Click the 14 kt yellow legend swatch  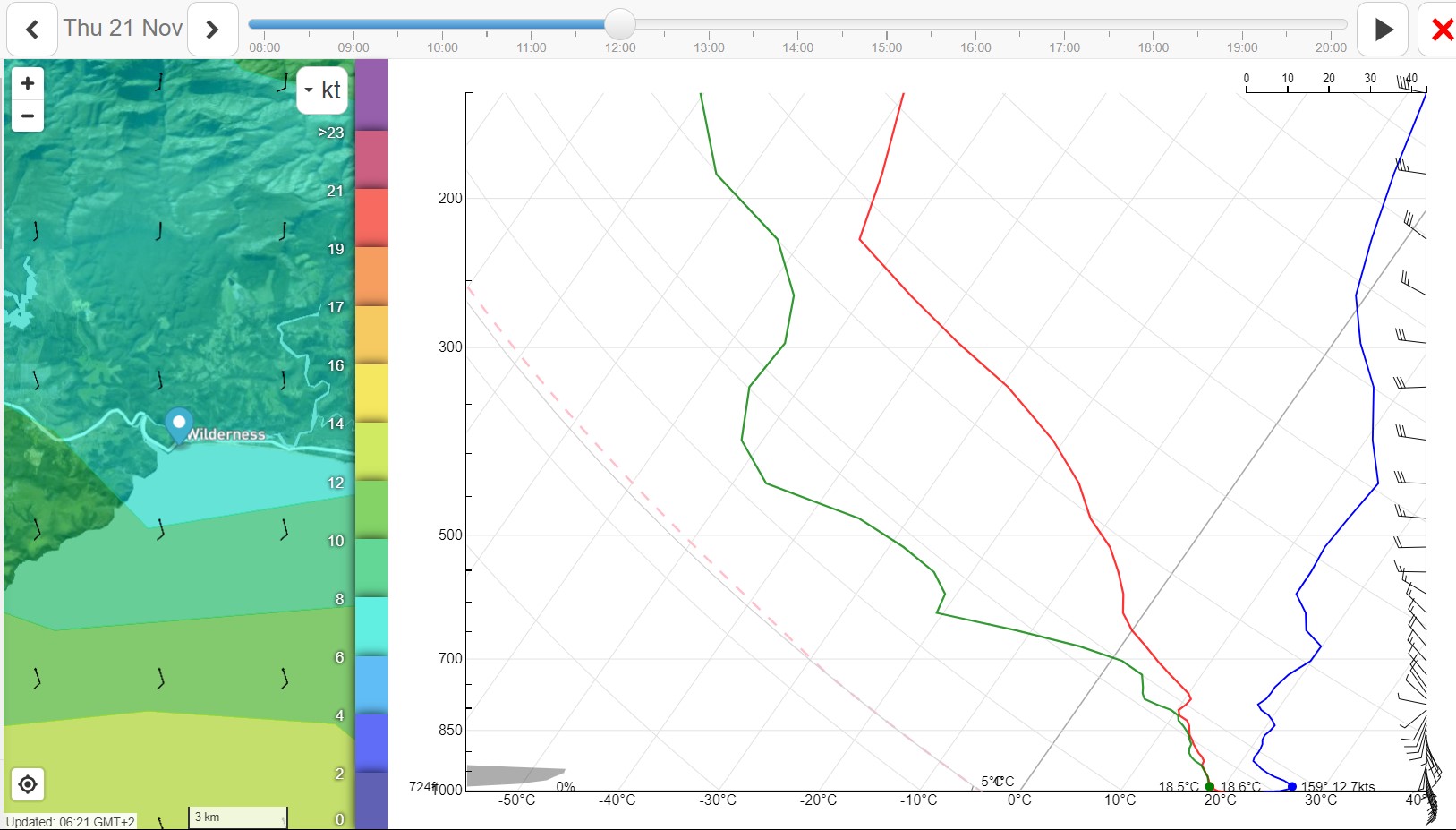tap(372, 392)
